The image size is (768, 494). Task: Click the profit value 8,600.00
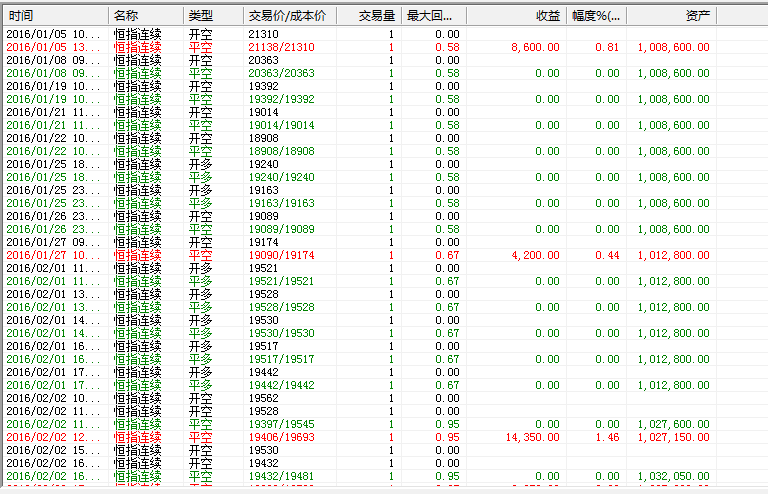(x=535, y=47)
